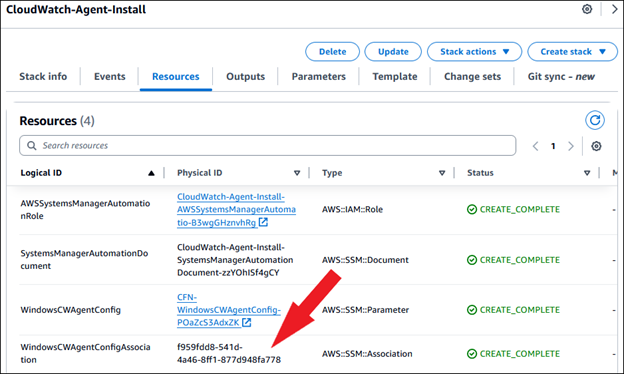Collapse panel using top-right chevron arrow
Viewport: 624px width, 374px height.
[614, 9]
